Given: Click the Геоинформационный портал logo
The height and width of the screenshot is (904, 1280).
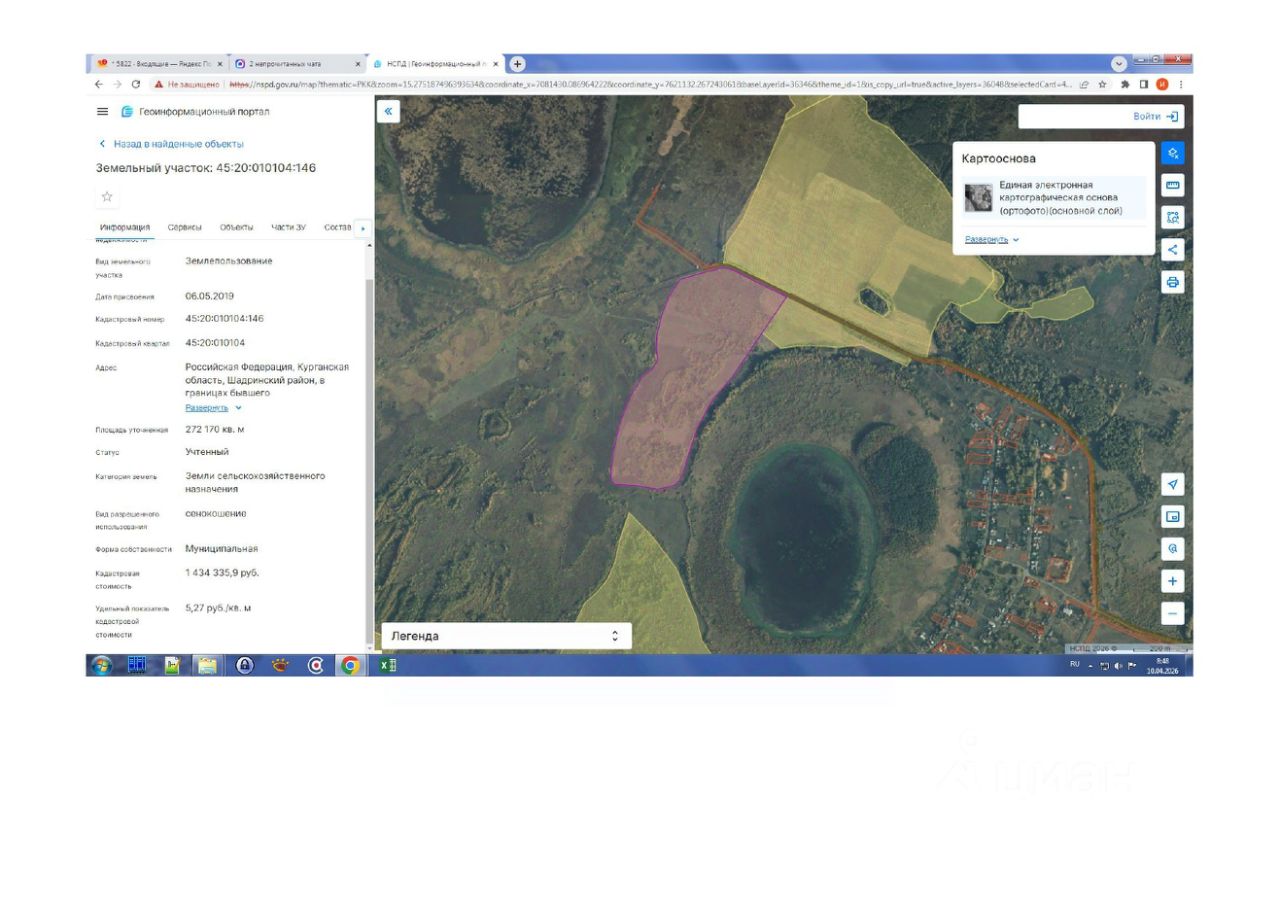Looking at the screenshot, I should [x=195, y=112].
